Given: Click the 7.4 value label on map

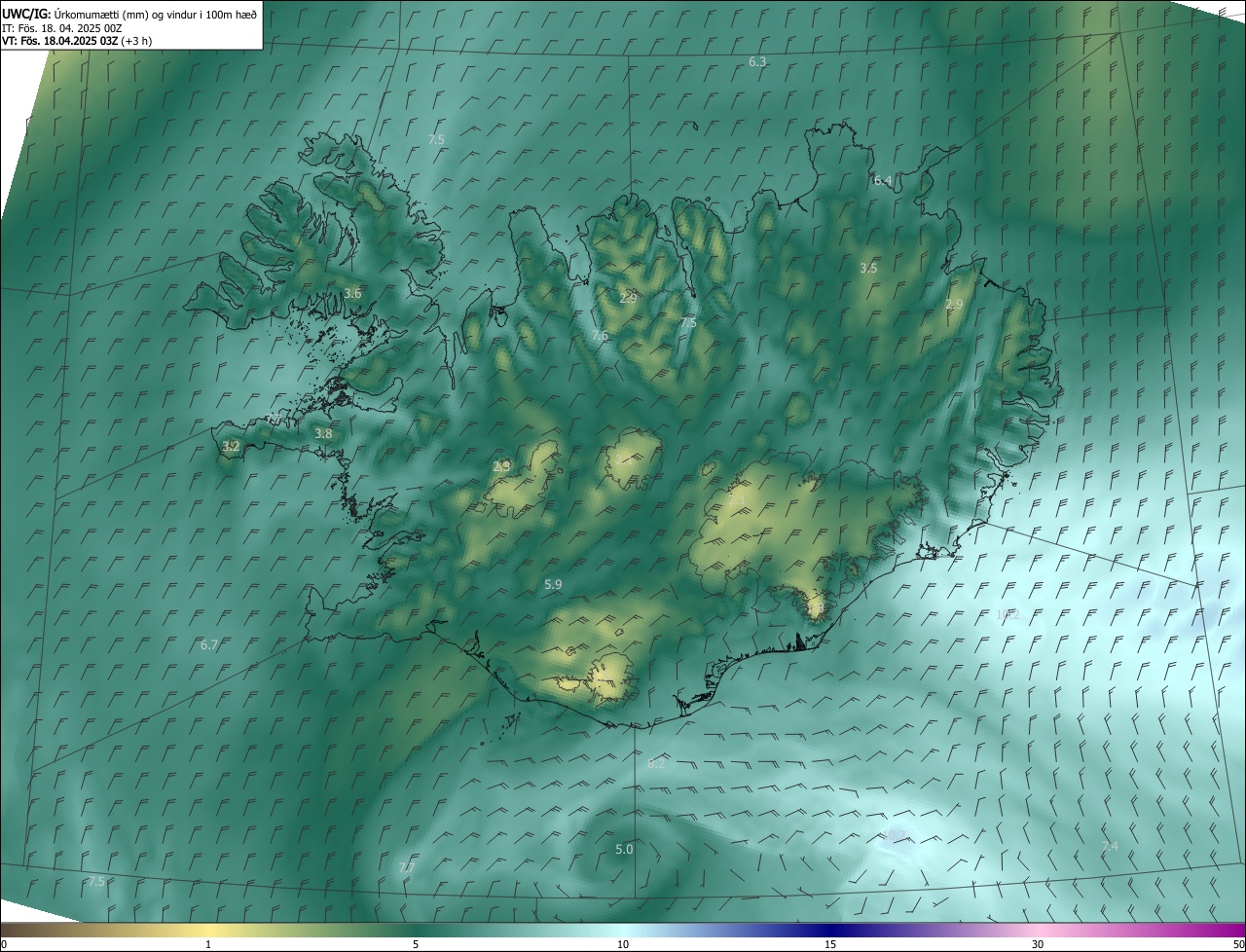Looking at the screenshot, I should 1109,847.
